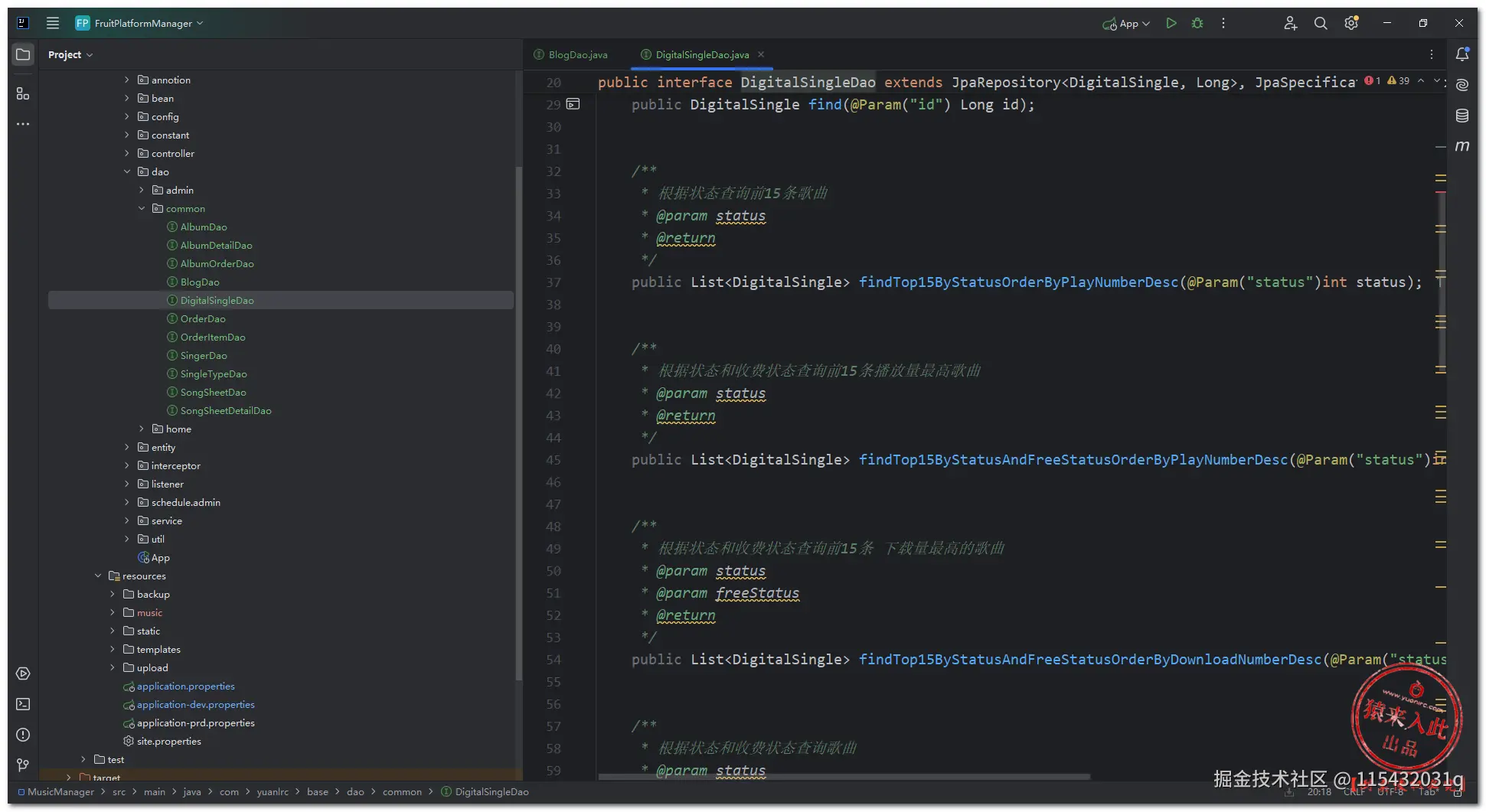Click the music folder in resources
Screen dimensions: 1486x812
click(149, 612)
